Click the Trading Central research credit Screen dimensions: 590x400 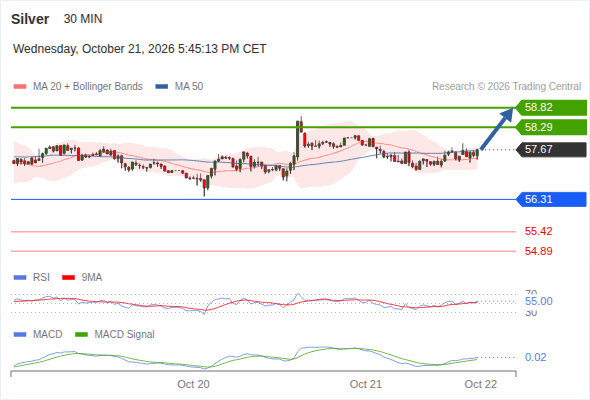point(506,87)
